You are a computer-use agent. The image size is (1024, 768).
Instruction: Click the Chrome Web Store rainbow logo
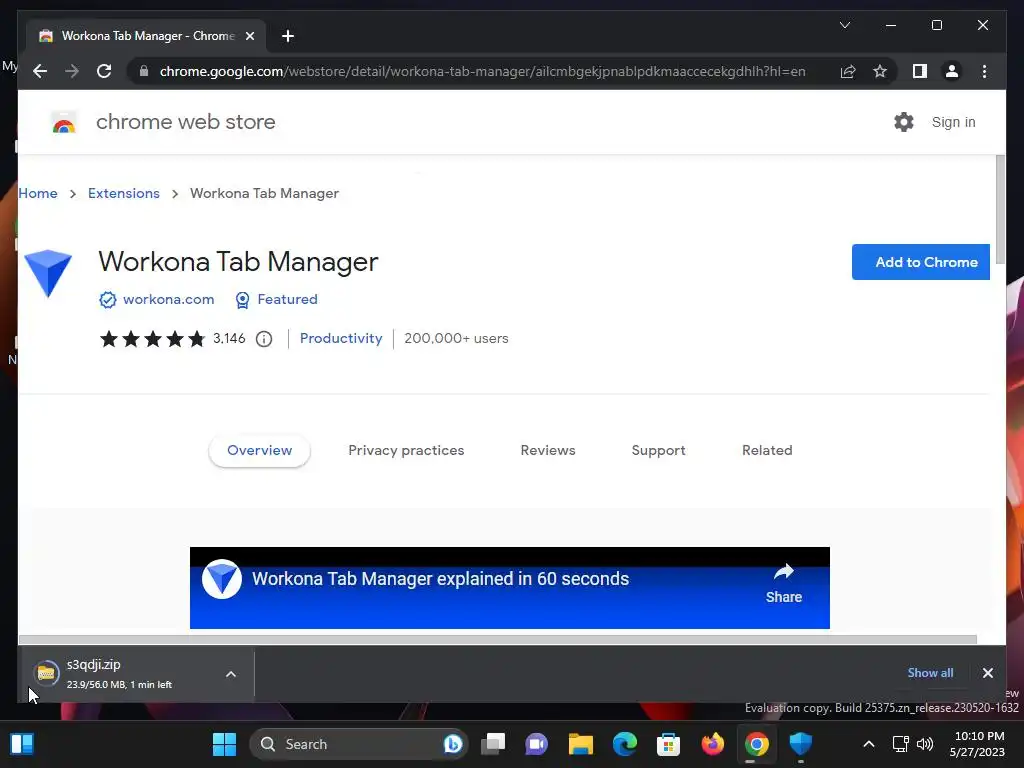(x=63, y=122)
